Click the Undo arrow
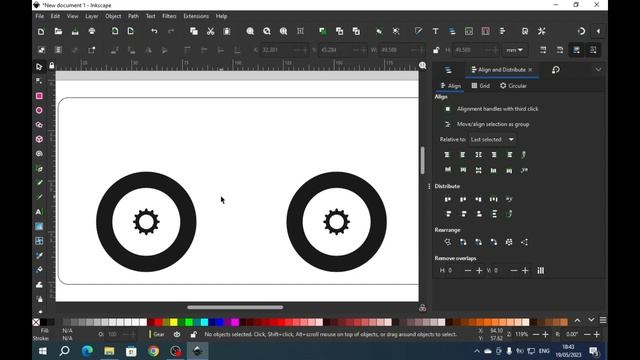The image size is (640, 360). point(154,31)
